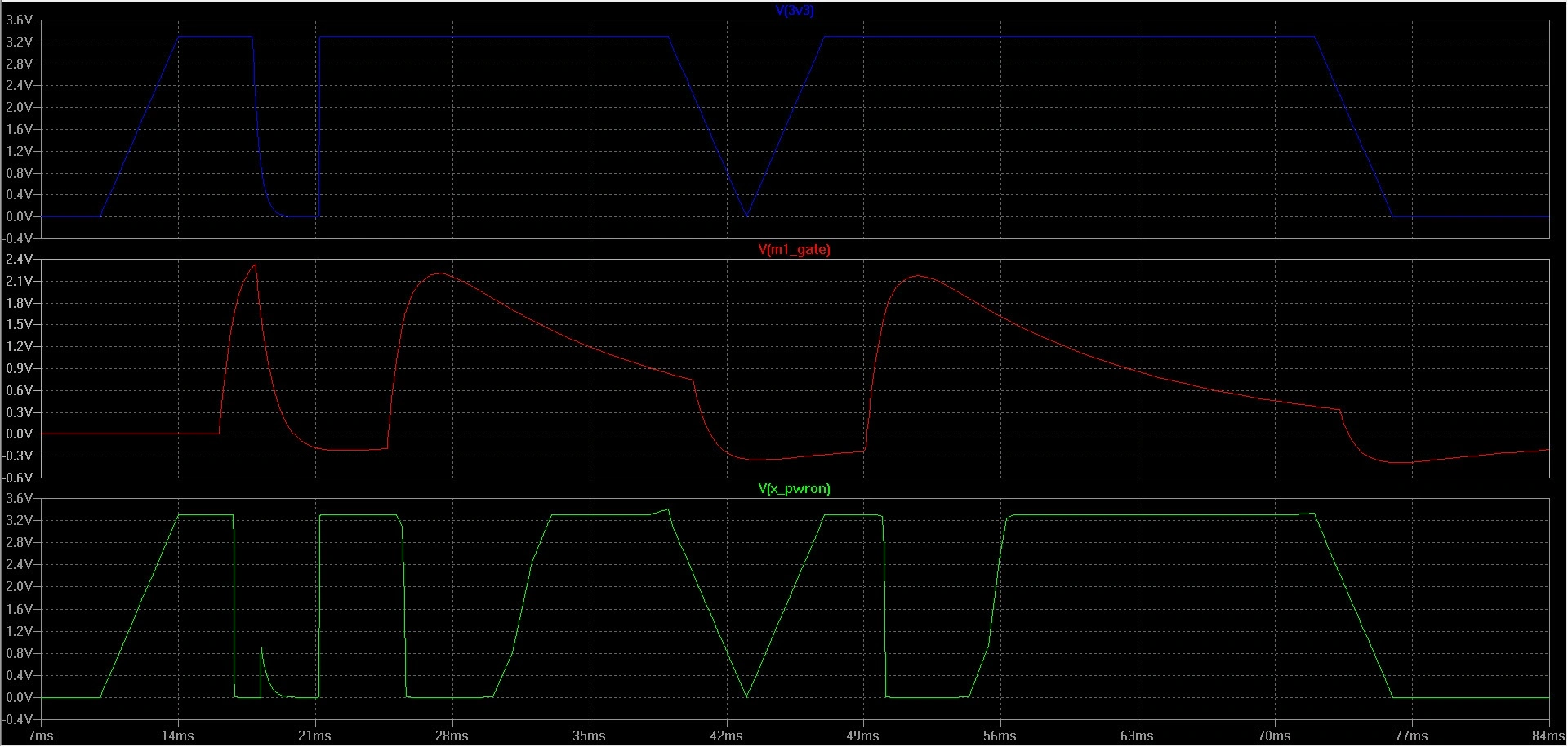Click the 0.8V label in V(3v3) pane

coord(20,174)
